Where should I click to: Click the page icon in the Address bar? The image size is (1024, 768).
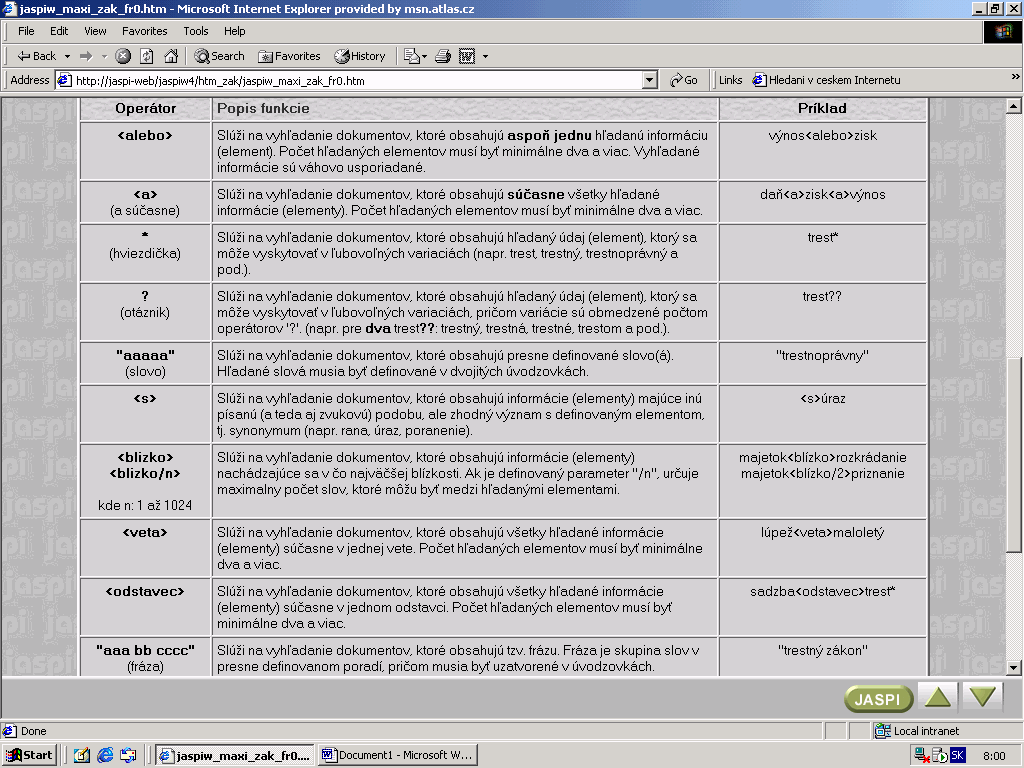click(x=64, y=80)
